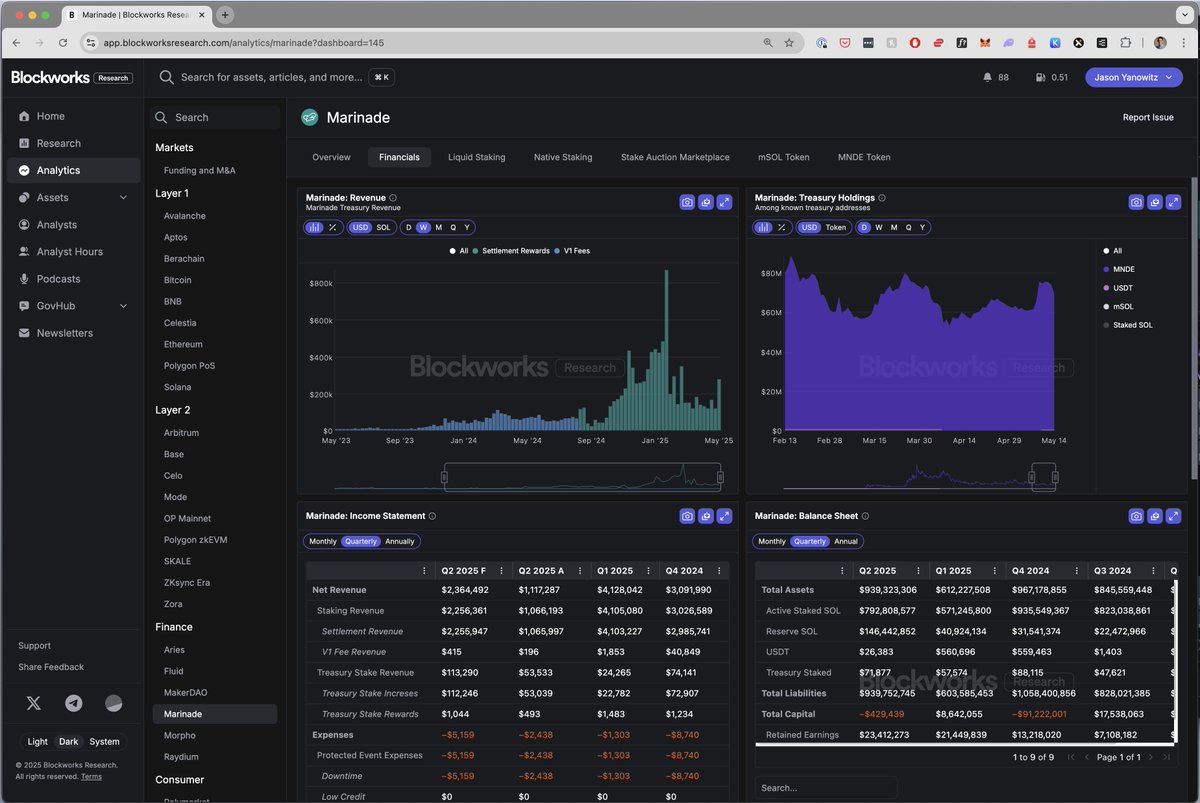
Task: Reload the page in the browser
Action: (x=63, y=43)
